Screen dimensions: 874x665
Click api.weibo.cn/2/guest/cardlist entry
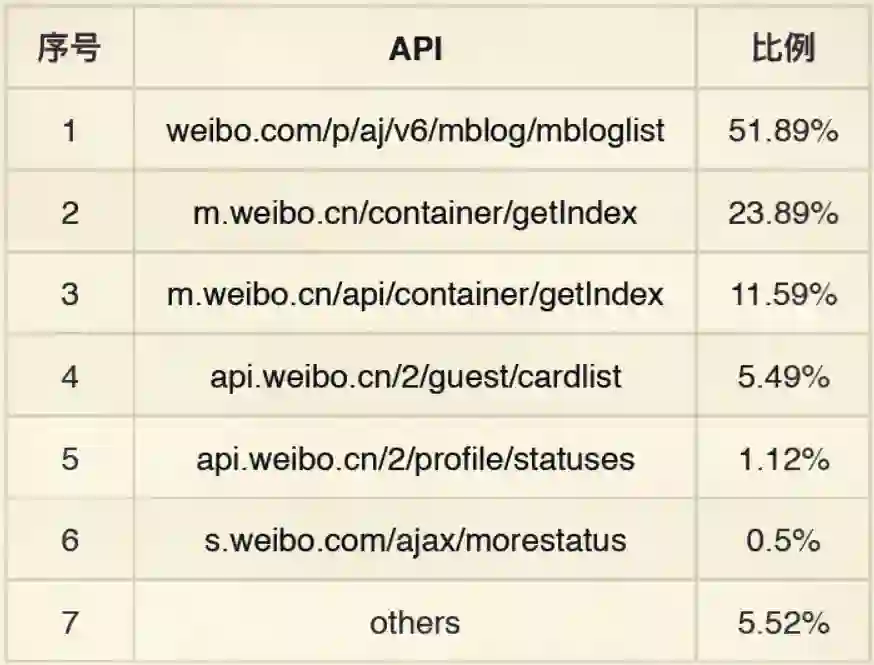(x=415, y=377)
